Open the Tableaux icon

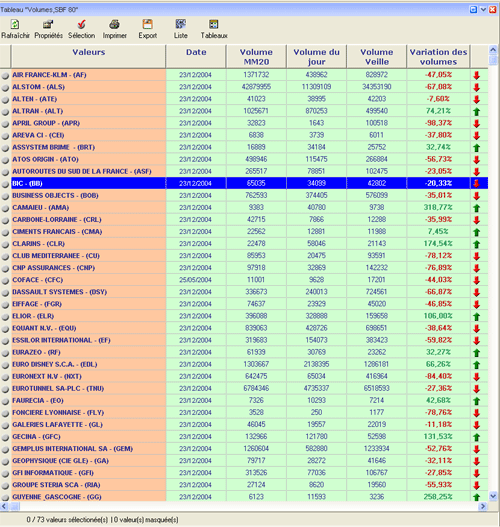[214, 24]
